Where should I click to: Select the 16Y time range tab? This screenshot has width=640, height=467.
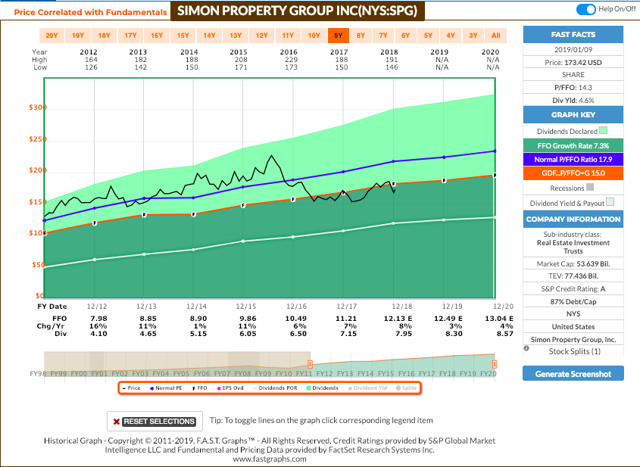157,36
